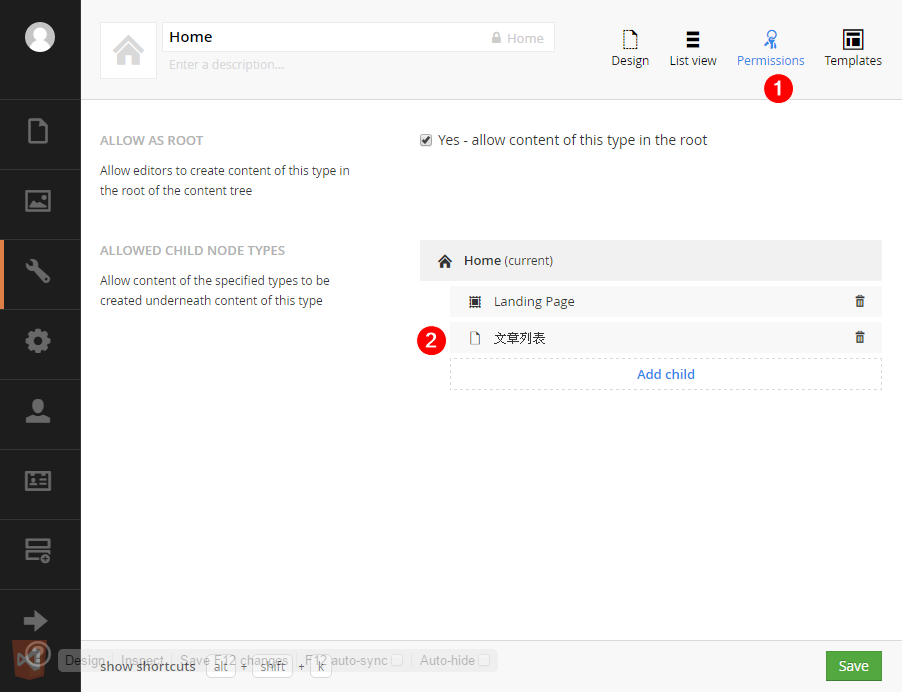Open the Members section in sidebar
Image resolution: width=902 pixels, height=692 pixels.
pos(38,481)
